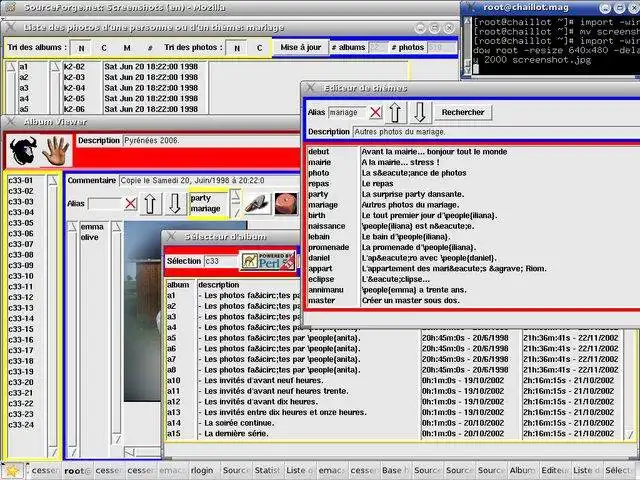Select N under Tri des photos
The width and height of the screenshot is (640, 480).
tap(237, 48)
